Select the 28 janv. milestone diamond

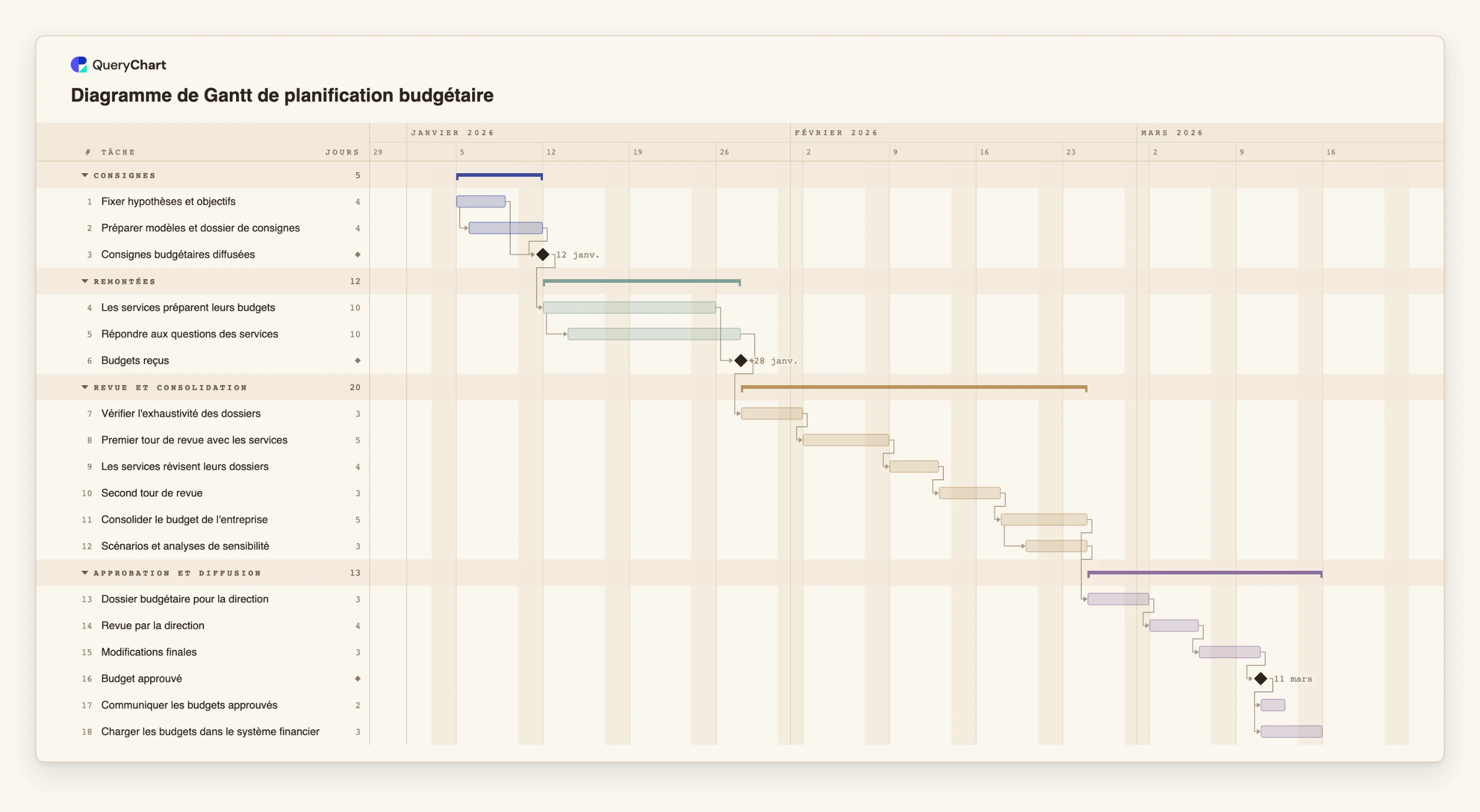[741, 361]
